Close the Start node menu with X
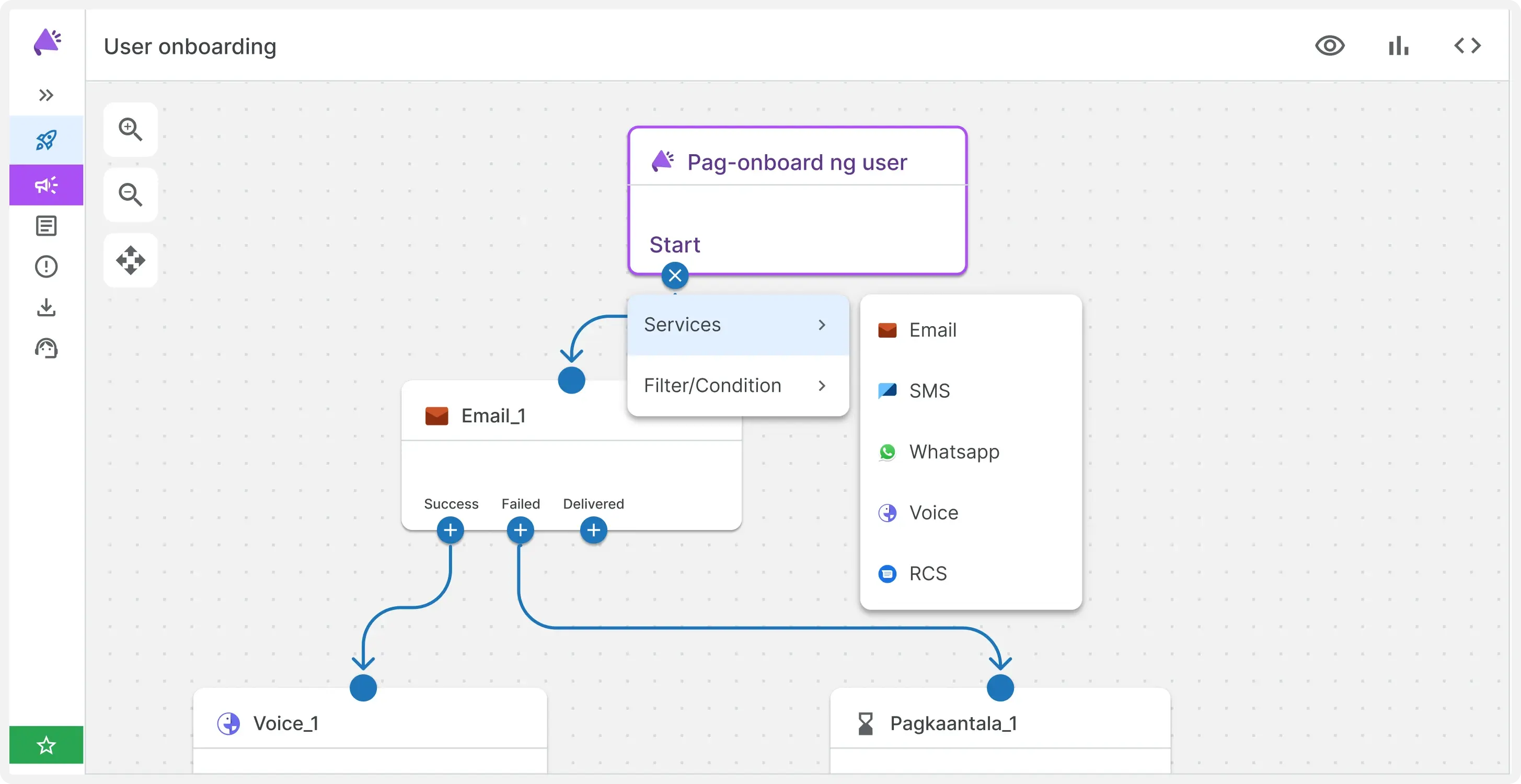Screen dimensions: 1521x784 (675, 275)
